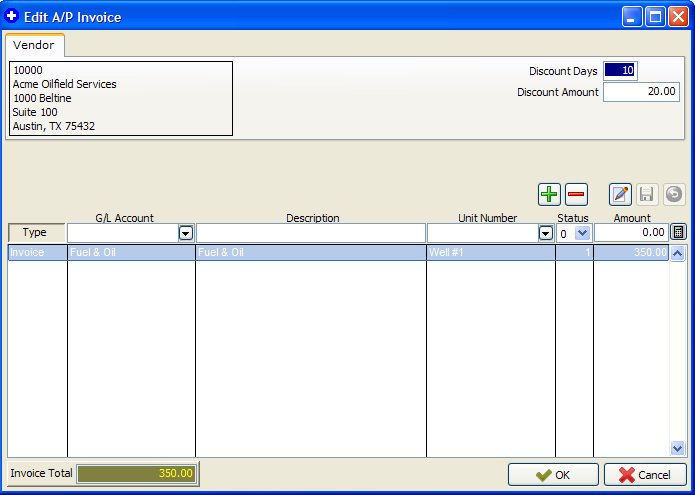Click the Invoice Total value 350.00
The image size is (695, 495).
point(136,474)
